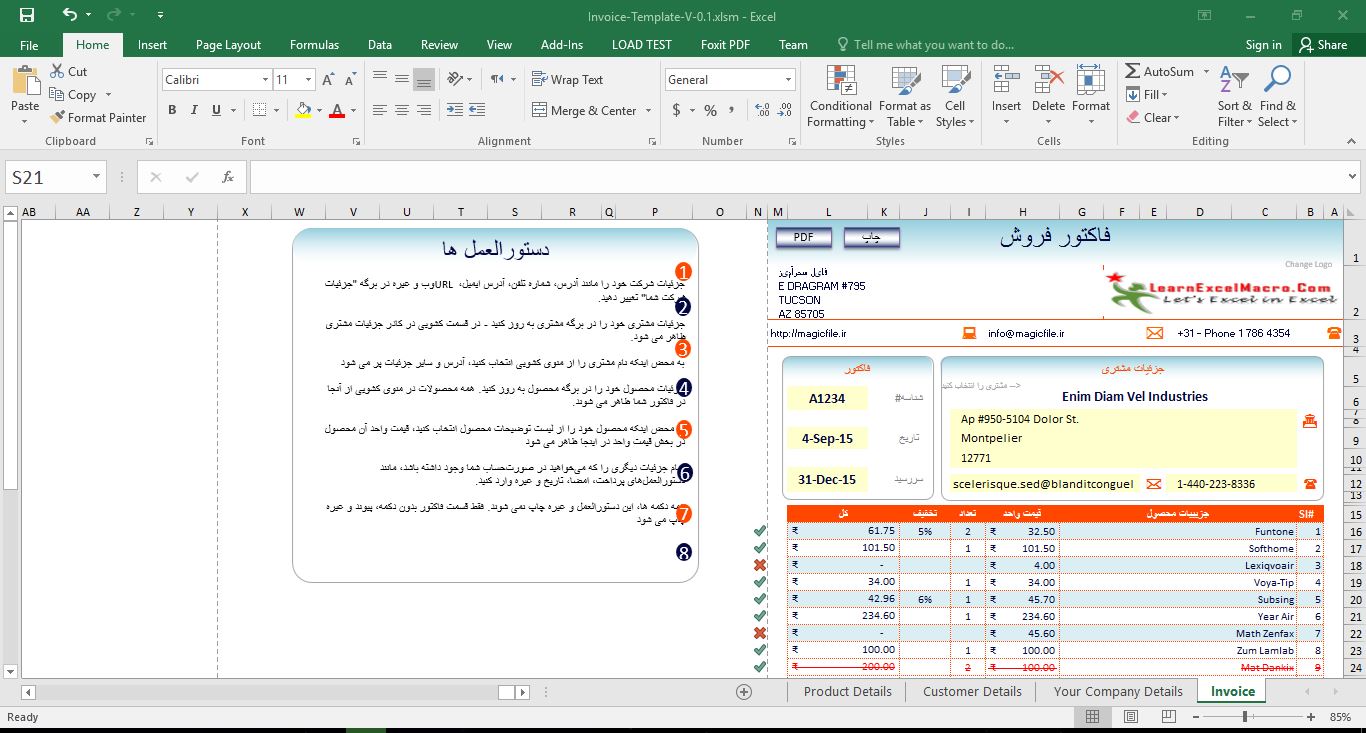
Task: Toggle middle vertical alignment
Action: pos(401,79)
